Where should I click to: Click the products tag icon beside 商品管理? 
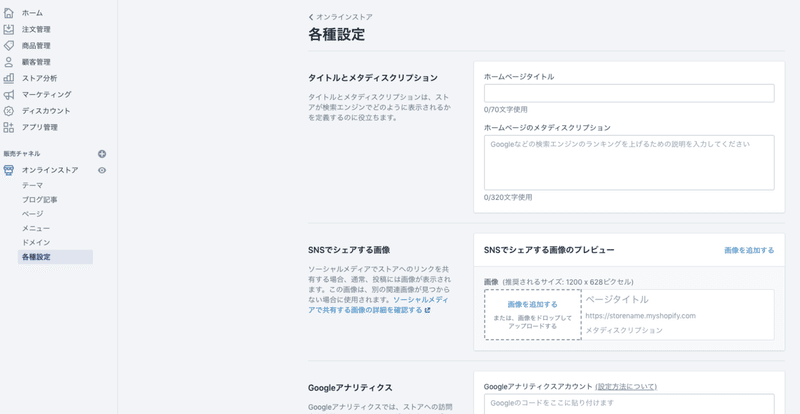(9, 45)
